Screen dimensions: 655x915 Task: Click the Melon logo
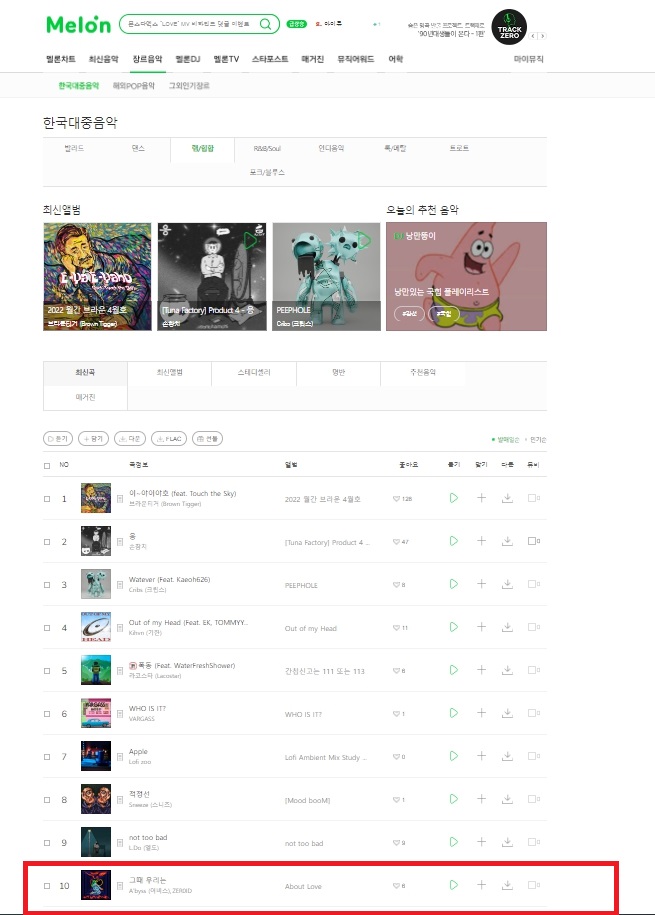78,25
